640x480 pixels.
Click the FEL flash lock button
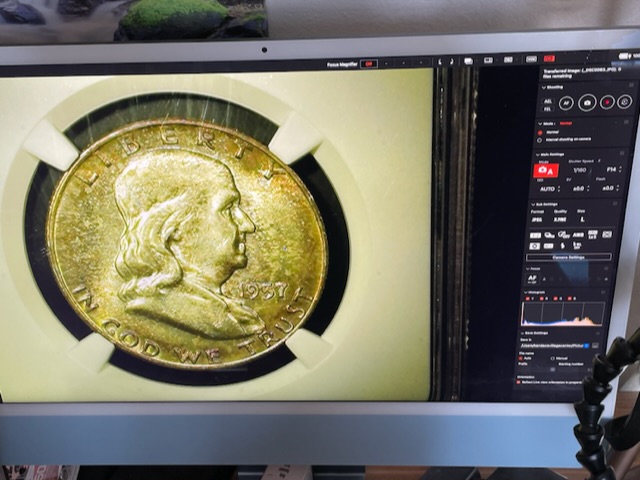[547, 109]
